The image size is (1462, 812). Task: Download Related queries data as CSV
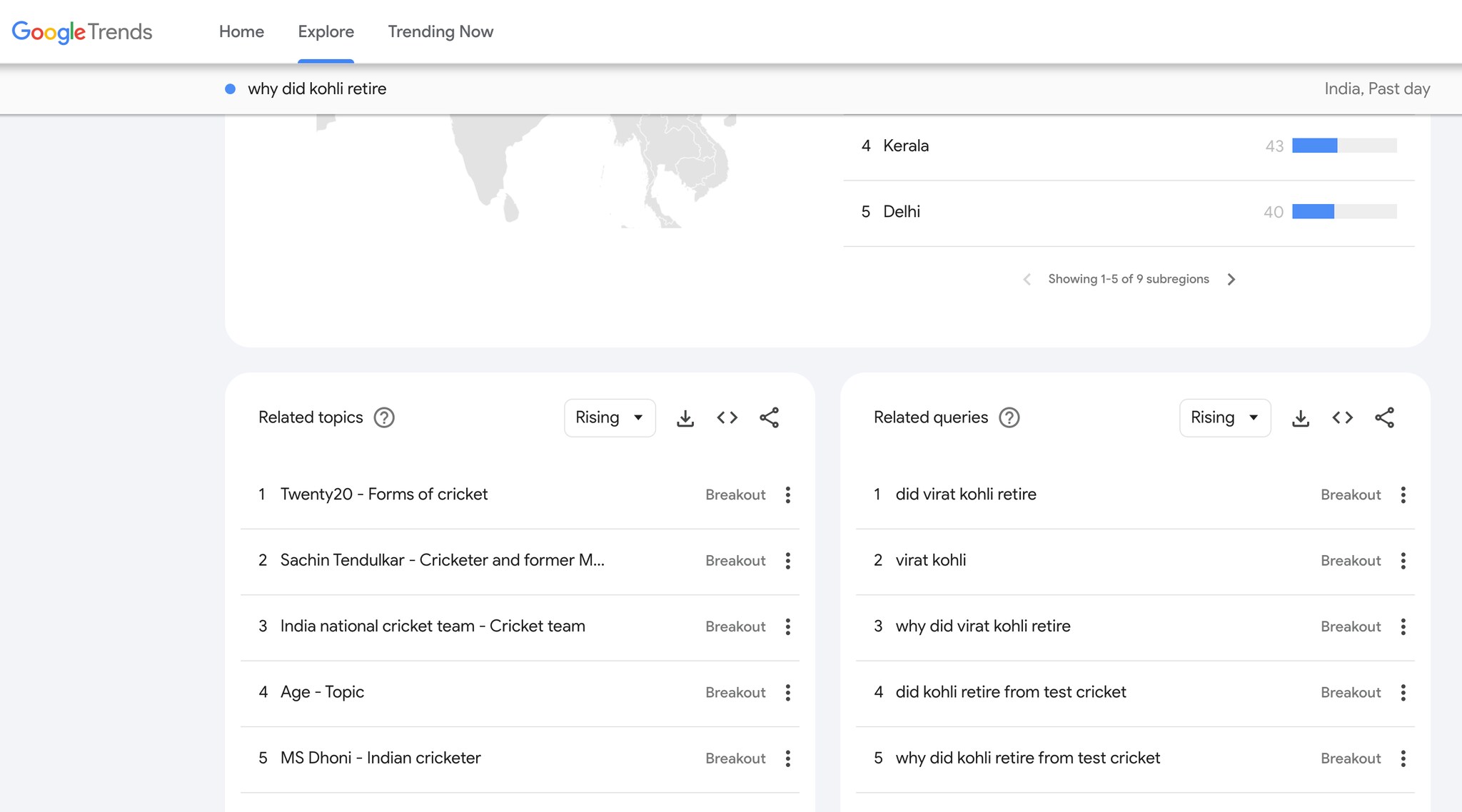[x=1301, y=417]
